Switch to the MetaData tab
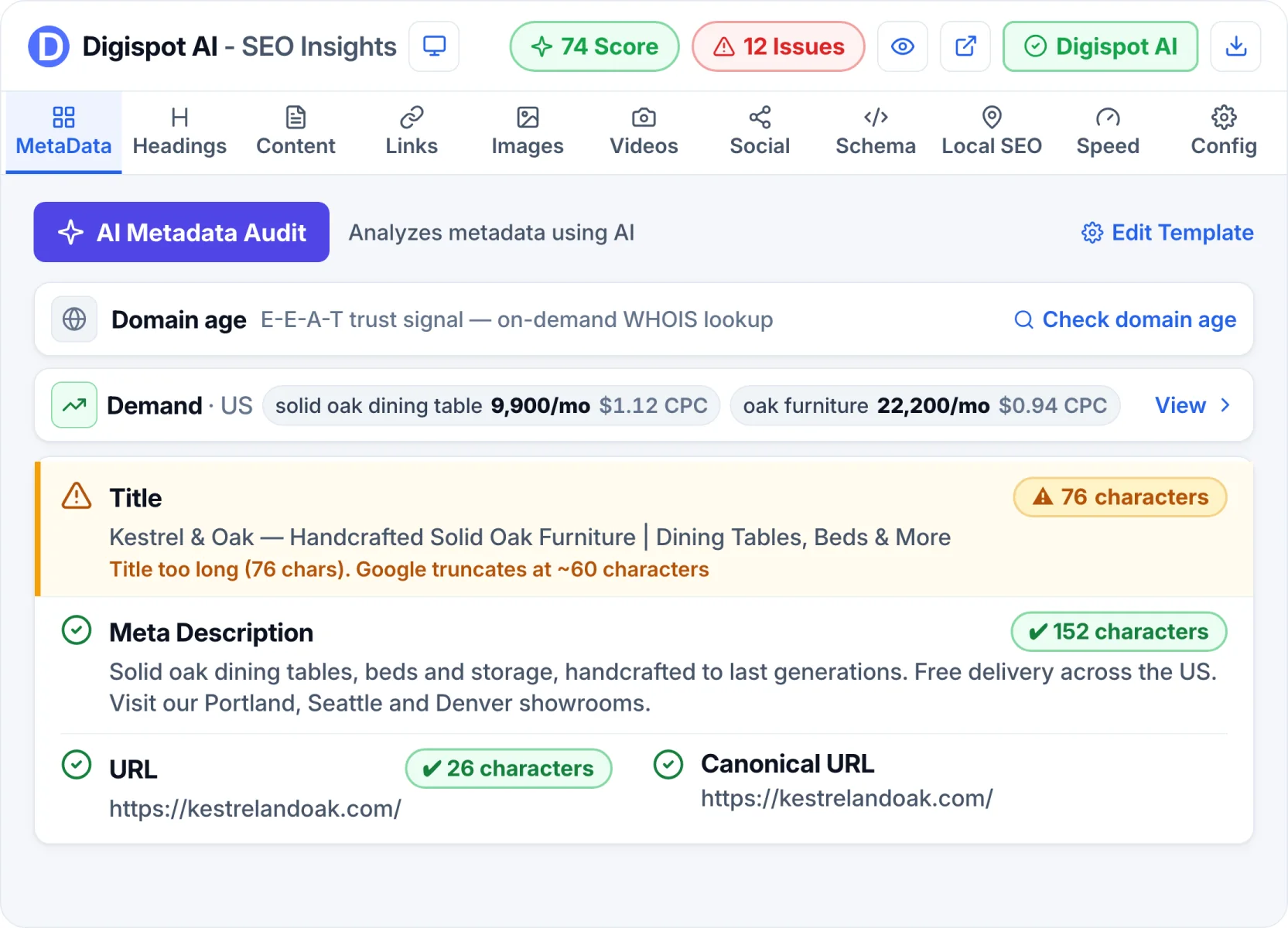 (x=63, y=132)
